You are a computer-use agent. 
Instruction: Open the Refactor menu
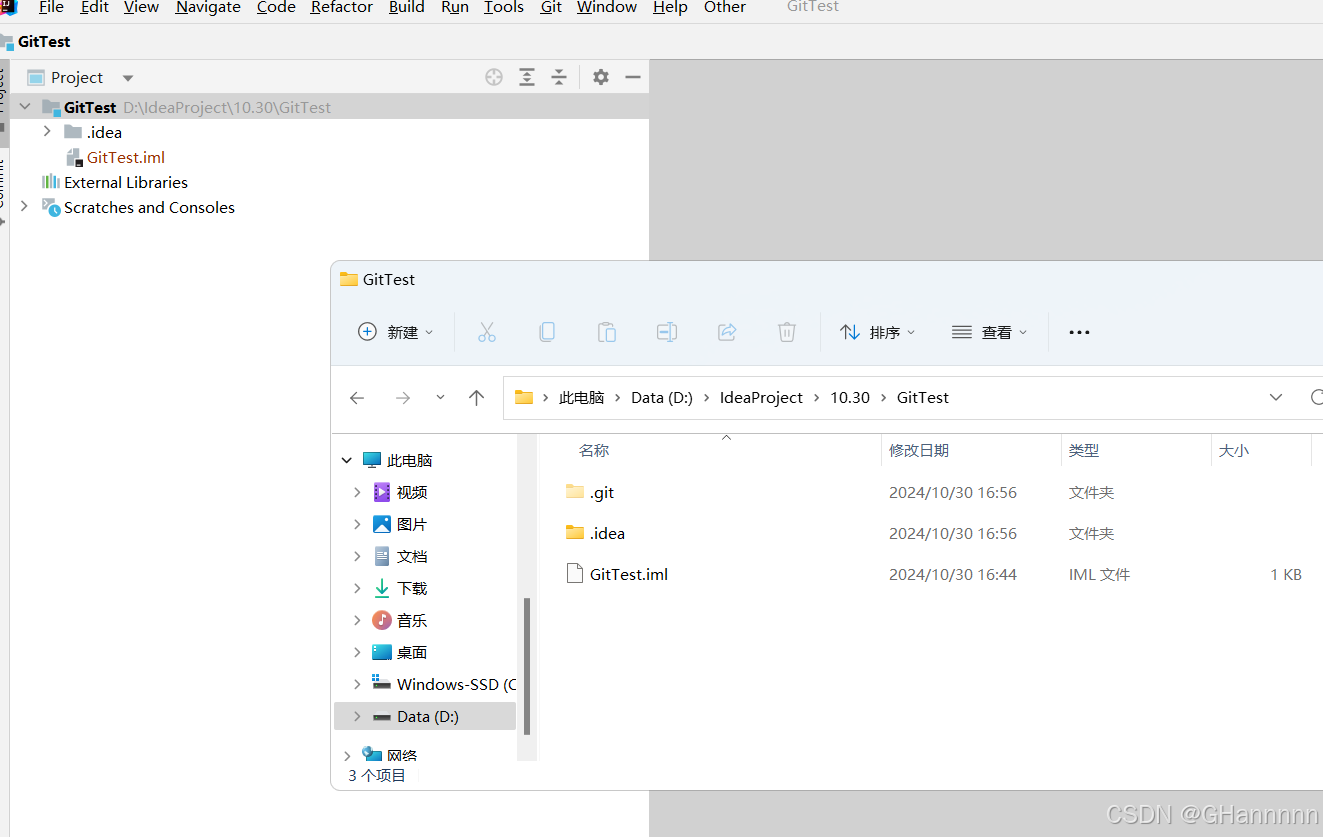341,8
